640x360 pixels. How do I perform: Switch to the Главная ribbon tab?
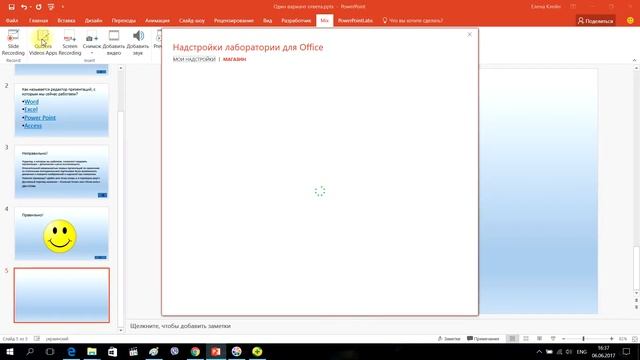(x=38, y=20)
